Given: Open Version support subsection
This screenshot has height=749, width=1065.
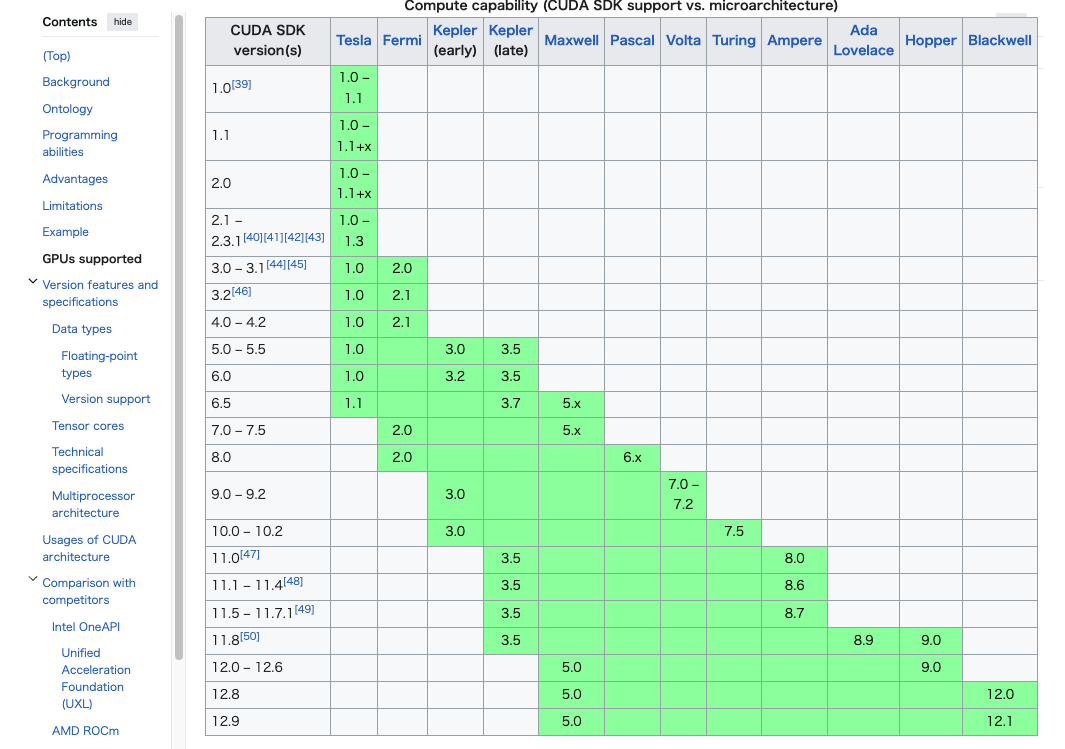Looking at the screenshot, I should pyautogui.click(x=105, y=399).
